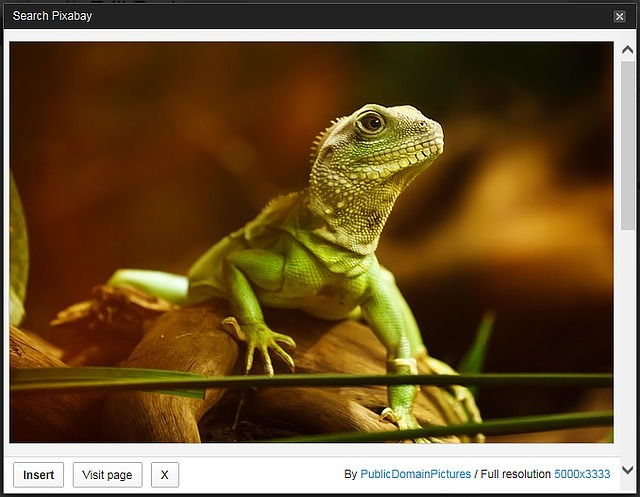Click the "By" attribution label

pyautogui.click(x=350, y=475)
